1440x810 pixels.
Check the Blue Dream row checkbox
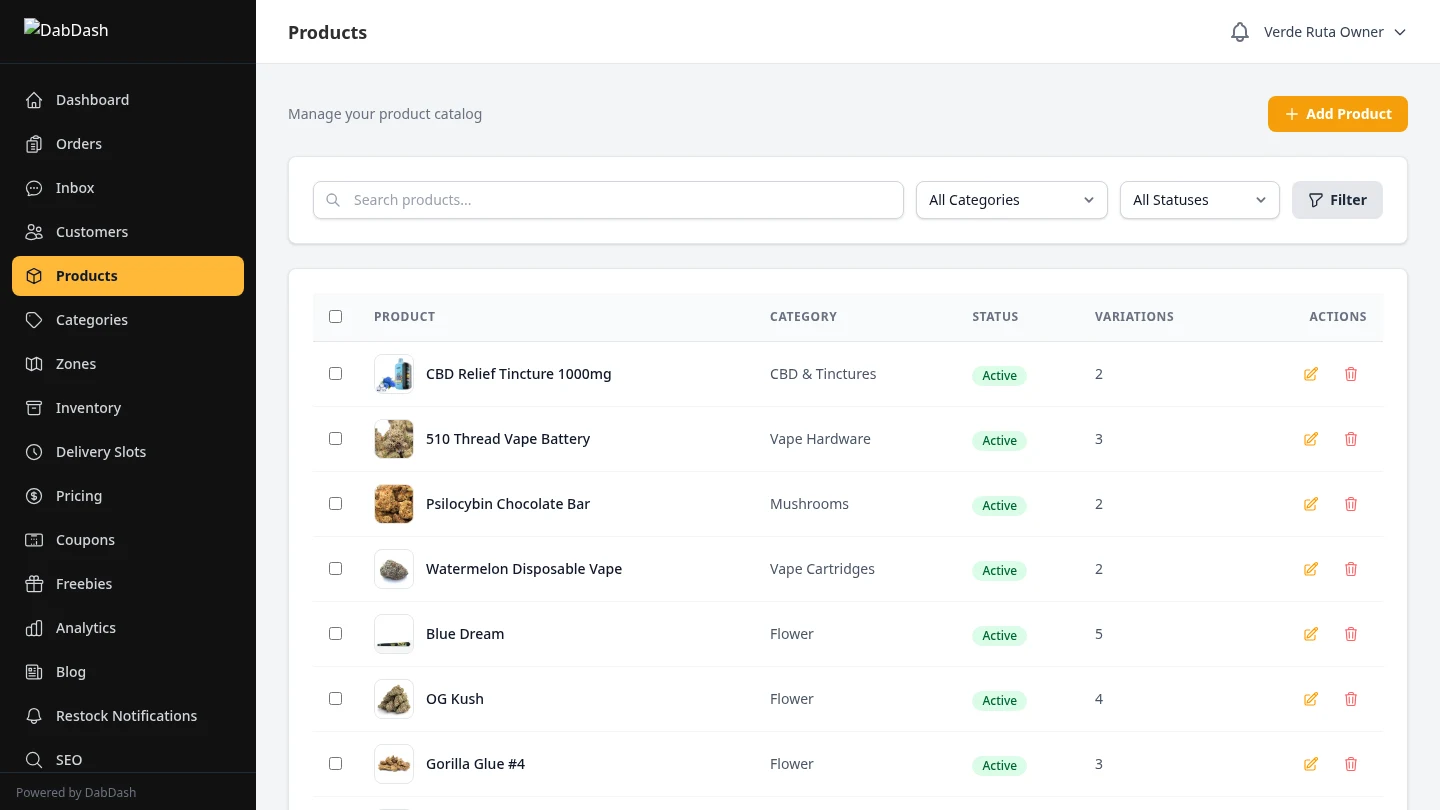click(x=335, y=634)
